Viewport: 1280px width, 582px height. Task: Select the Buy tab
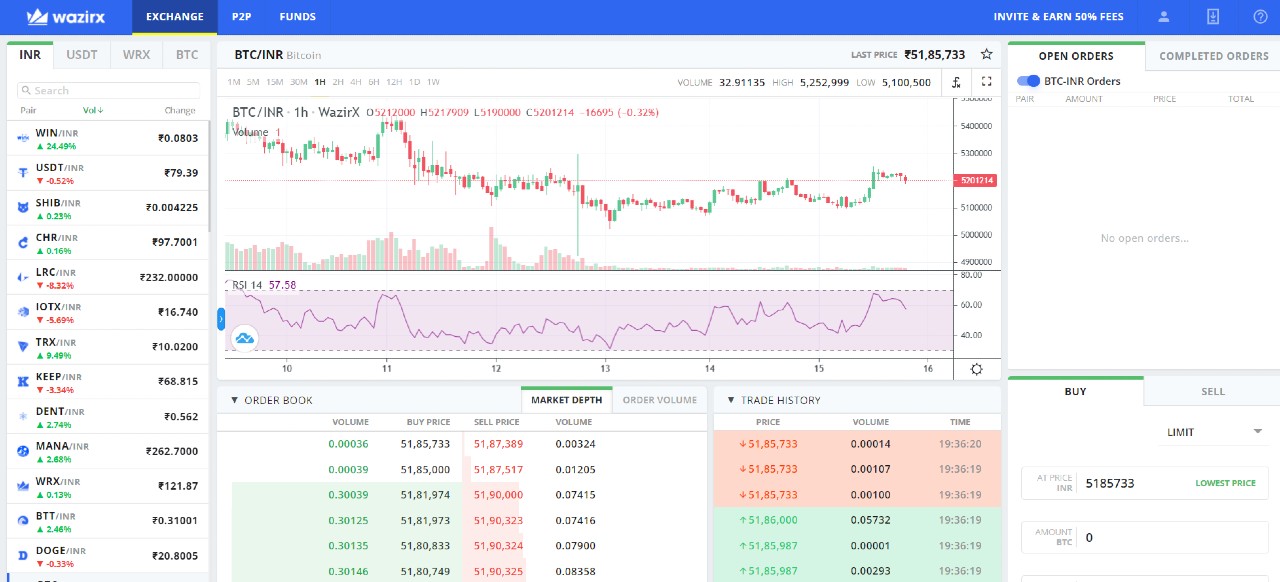point(1075,391)
